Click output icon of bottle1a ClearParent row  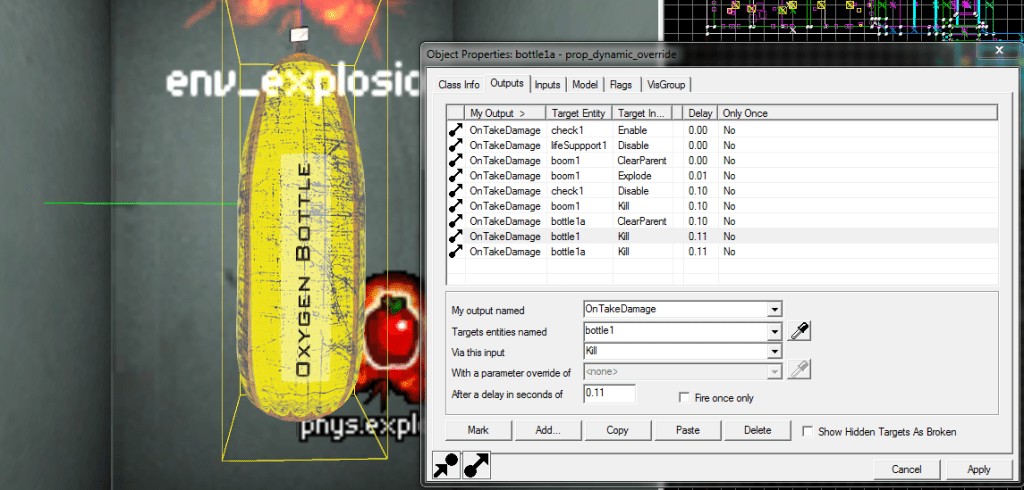click(456, 221)
